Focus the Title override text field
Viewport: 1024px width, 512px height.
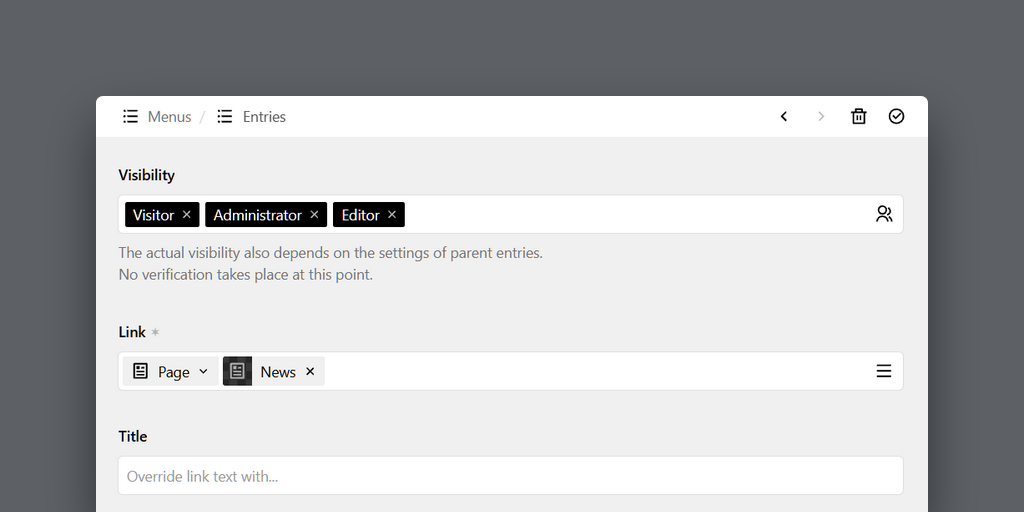[511, 475]
